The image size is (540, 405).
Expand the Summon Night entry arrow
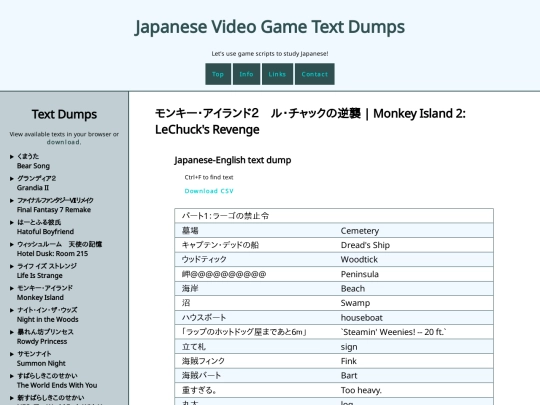[x=12, y=354]
